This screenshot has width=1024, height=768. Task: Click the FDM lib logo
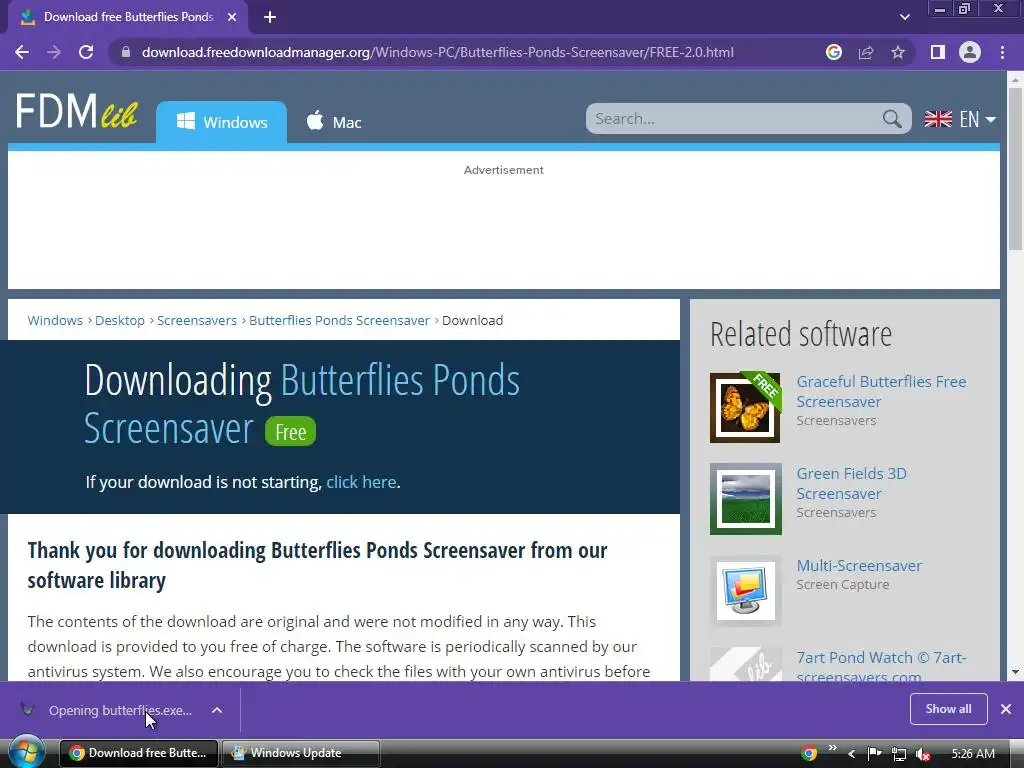pyautogui.click(x=76, y=111)
